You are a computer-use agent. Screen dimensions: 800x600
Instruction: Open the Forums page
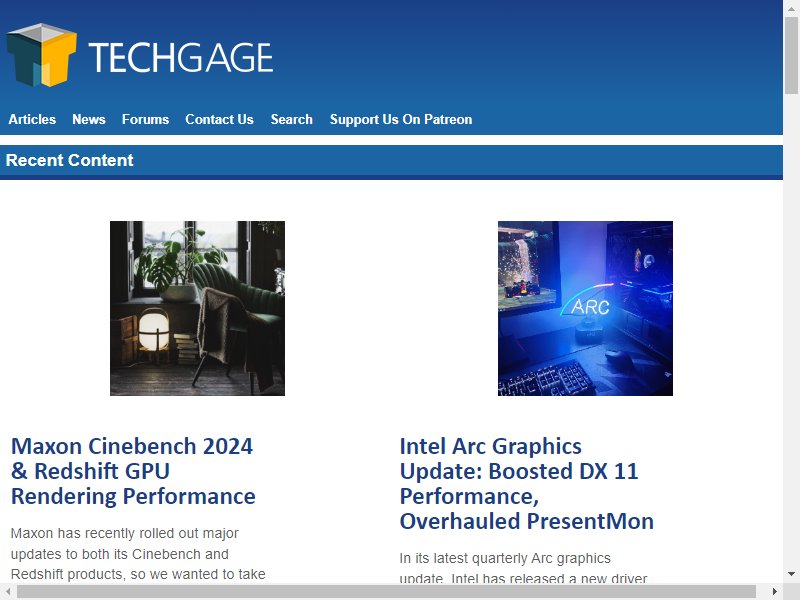(145, 119)
